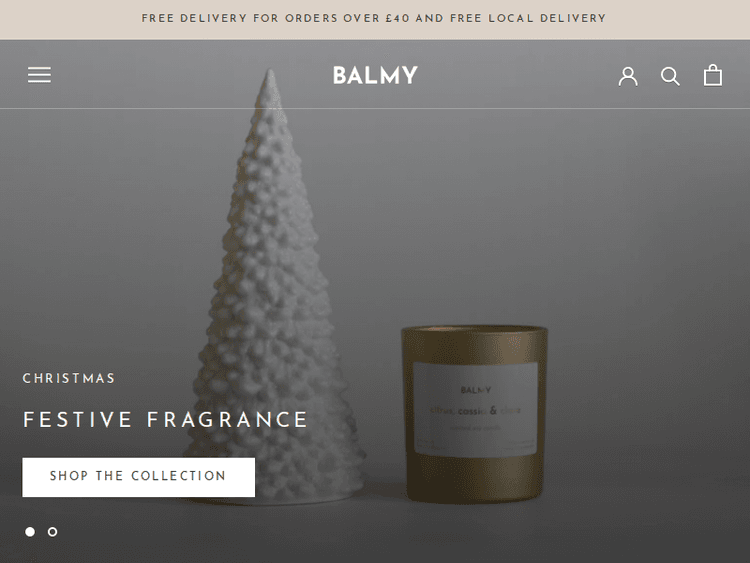Open the account login icon
The height and width of the screenshot is (563, 750).
coord(628,76)
